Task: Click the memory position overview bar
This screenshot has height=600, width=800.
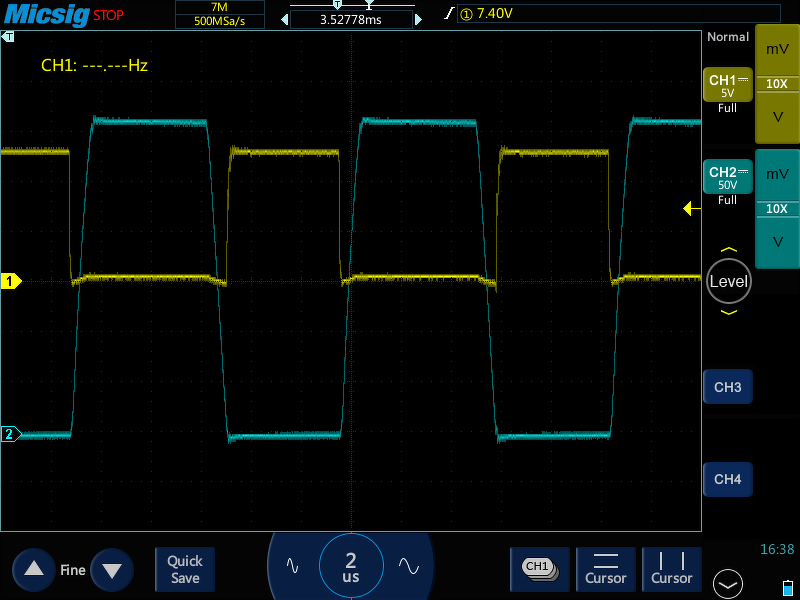Action: [x=352, y=5]
